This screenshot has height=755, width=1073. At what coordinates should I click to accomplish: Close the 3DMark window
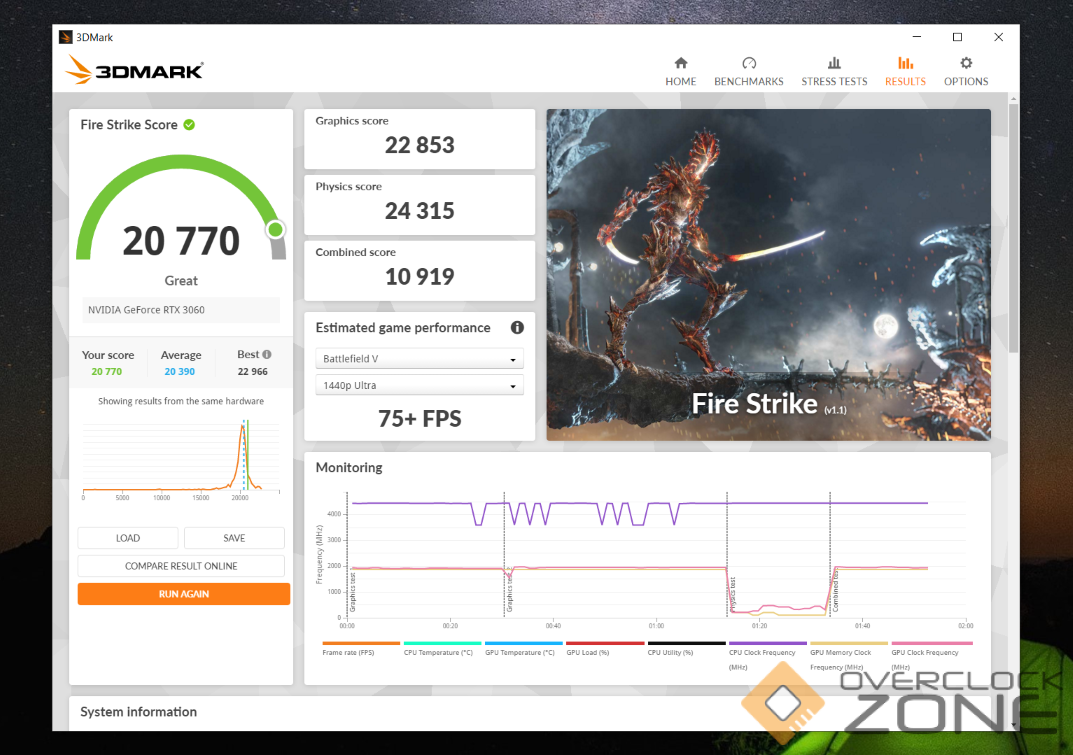(x=998, y=37)
